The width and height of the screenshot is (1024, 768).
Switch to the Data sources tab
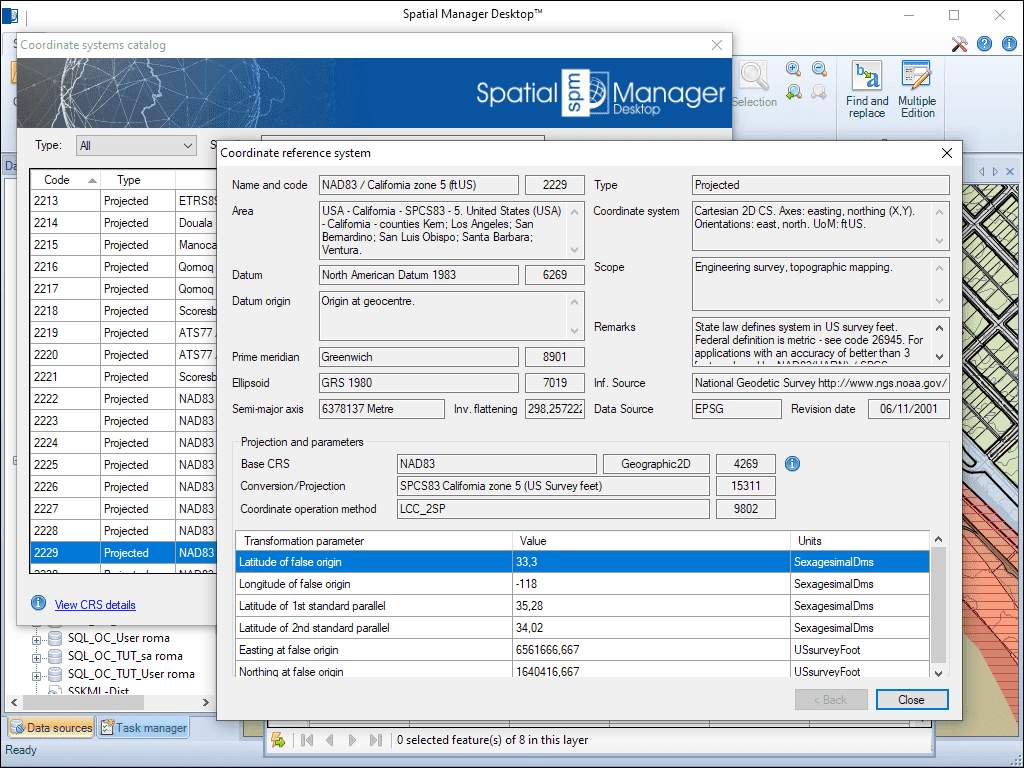click(x=52, y=728)
